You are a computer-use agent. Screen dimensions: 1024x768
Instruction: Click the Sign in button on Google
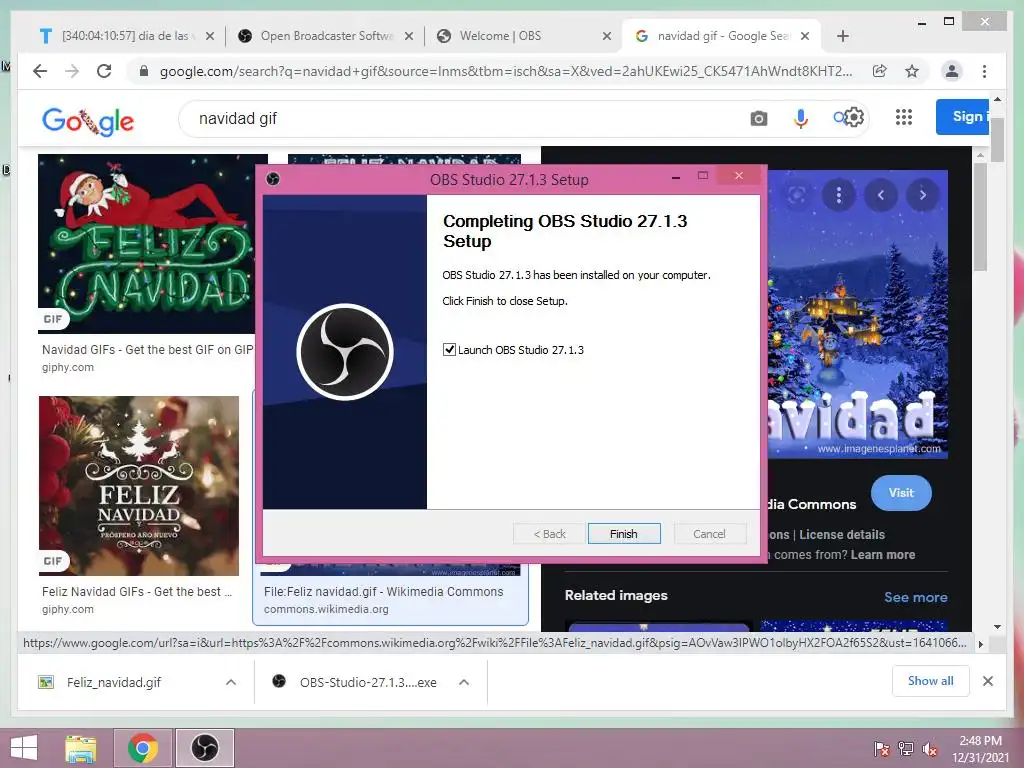[963, 117]
